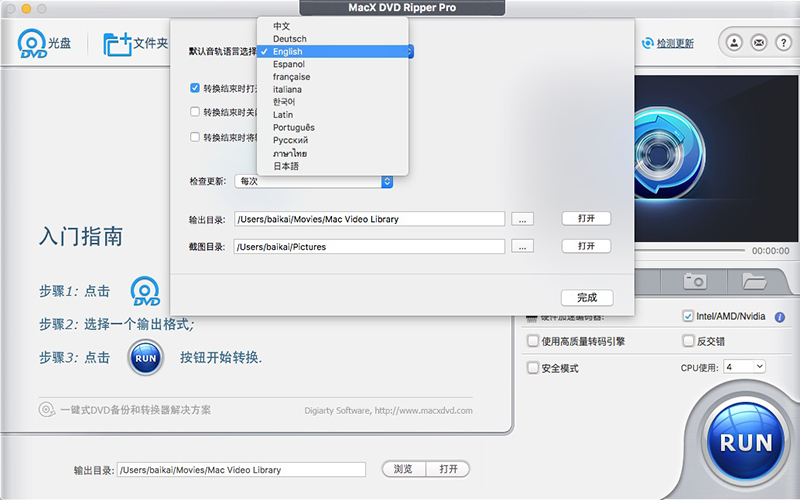800x500 pixels.
Task: Click the dialog 输出目录 path field
Action: [369, 219]
